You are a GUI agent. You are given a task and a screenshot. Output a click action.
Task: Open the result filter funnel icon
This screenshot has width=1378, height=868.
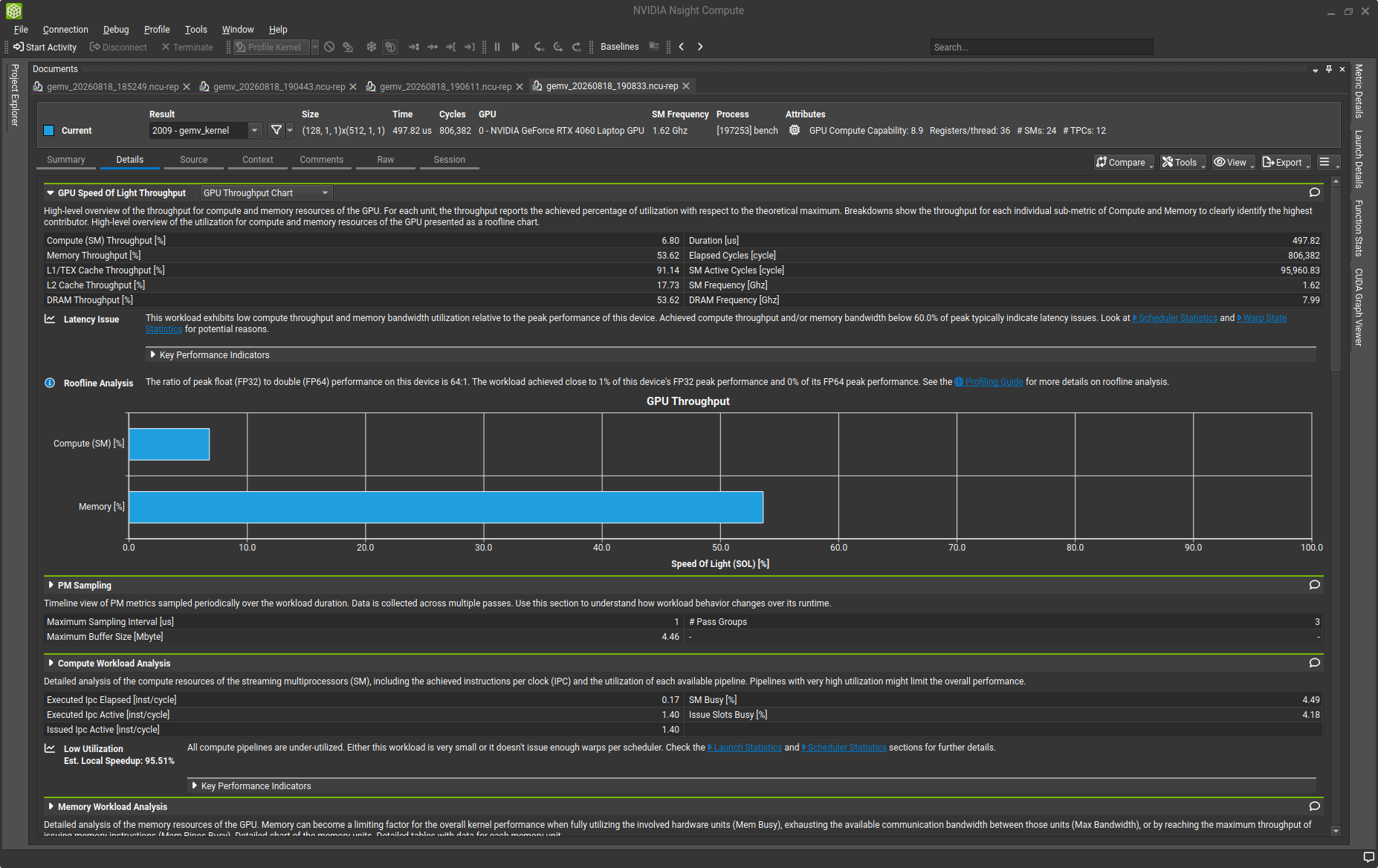pos(276,130)
